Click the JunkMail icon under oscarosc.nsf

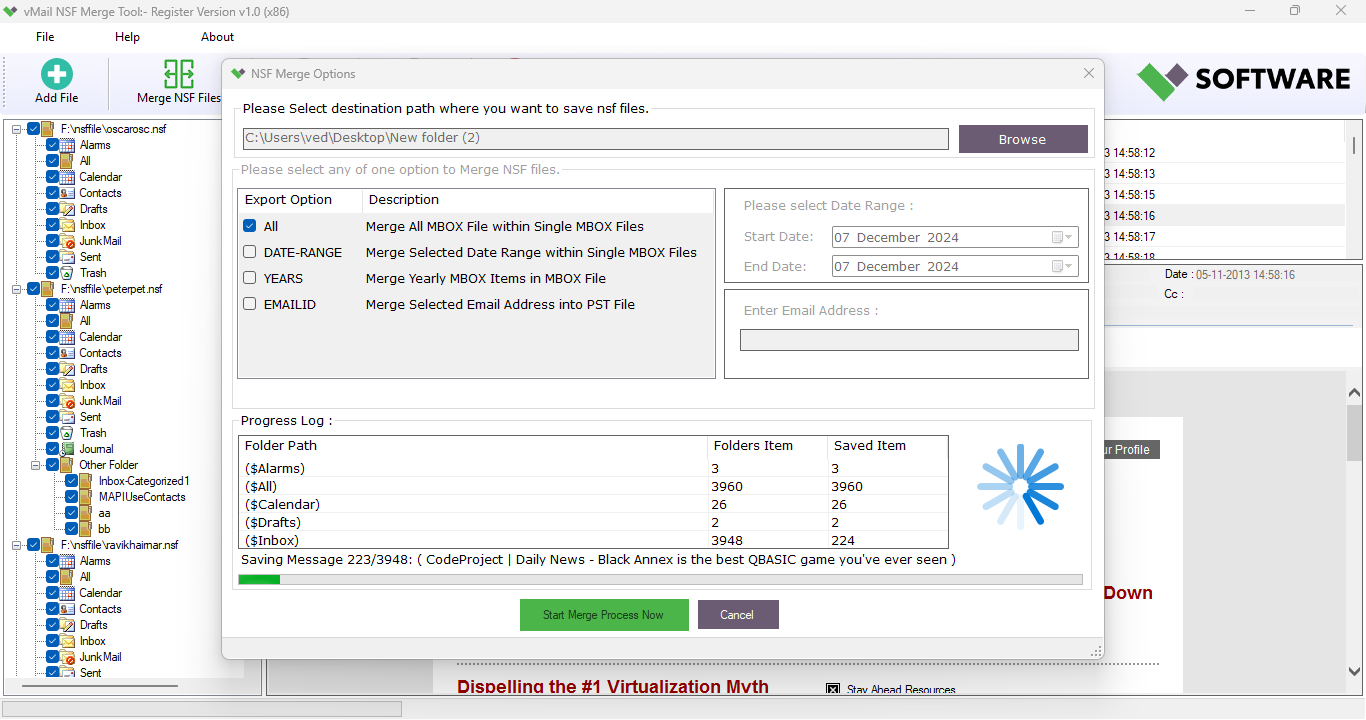(67, 241)
